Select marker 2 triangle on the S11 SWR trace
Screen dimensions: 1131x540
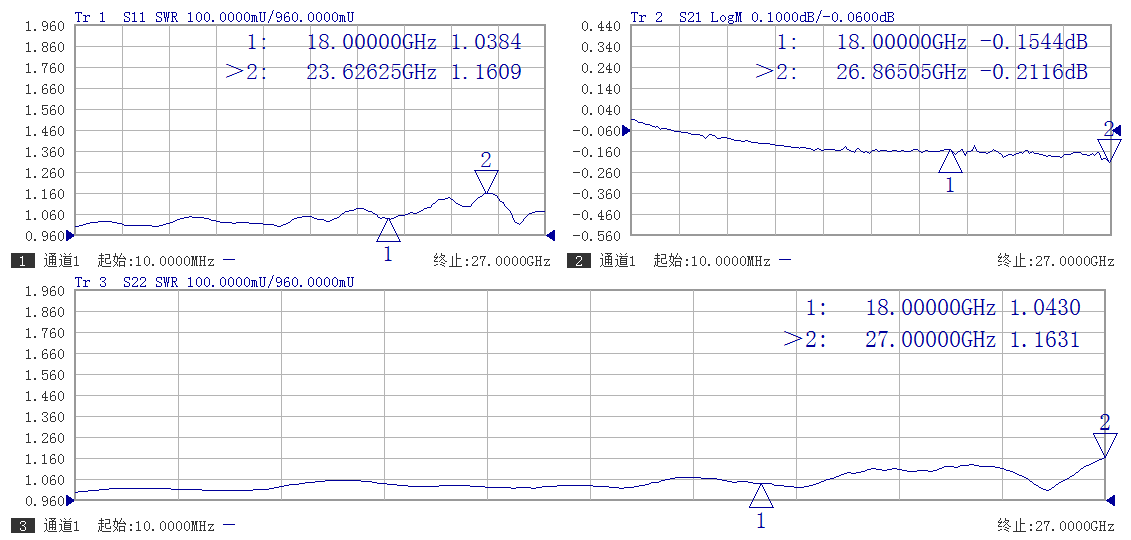pyautogui.click(x=486, y=181)
